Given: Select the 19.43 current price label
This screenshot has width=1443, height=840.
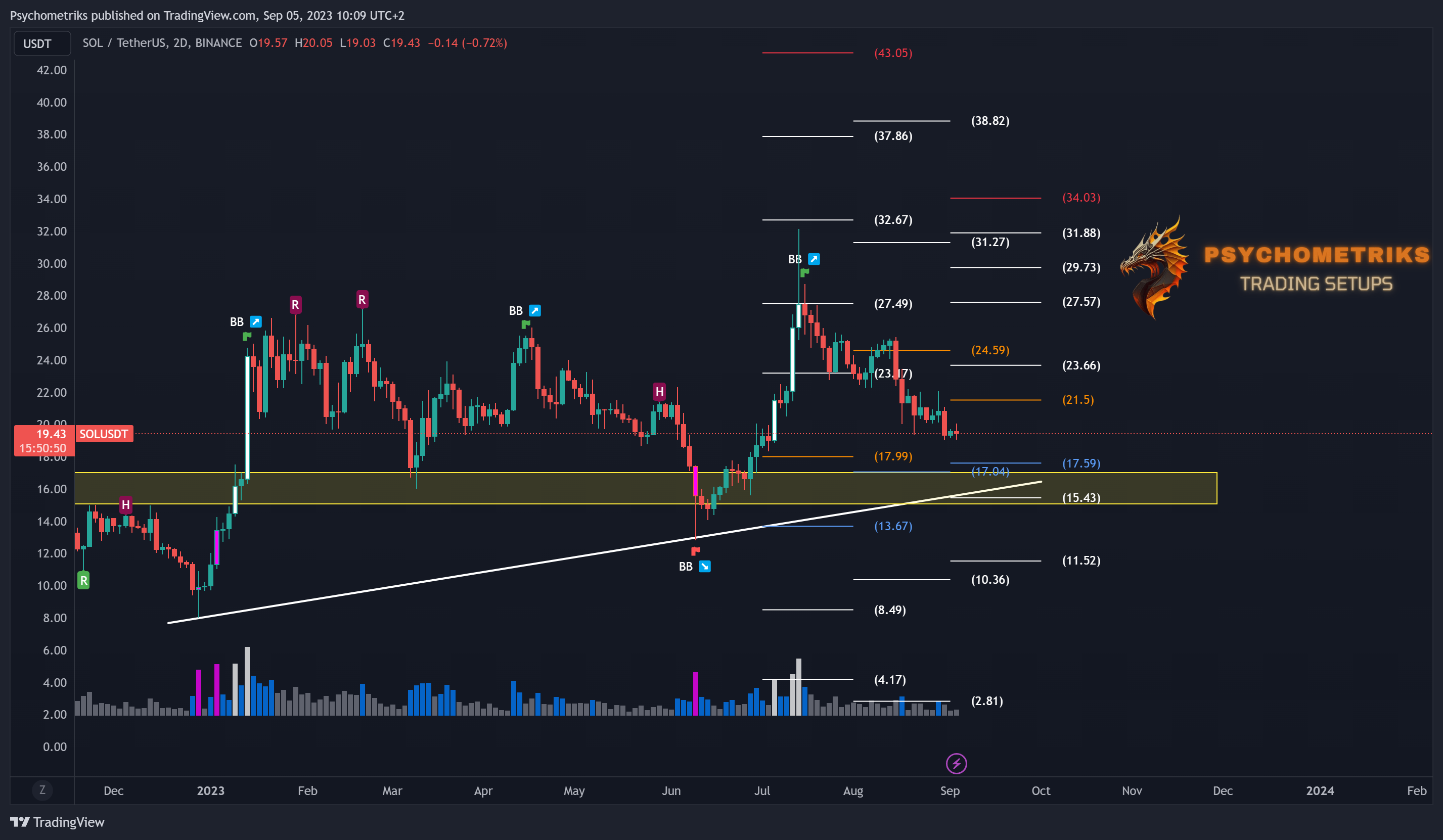Looking at the screenshot, I should [x=52, y=434].
